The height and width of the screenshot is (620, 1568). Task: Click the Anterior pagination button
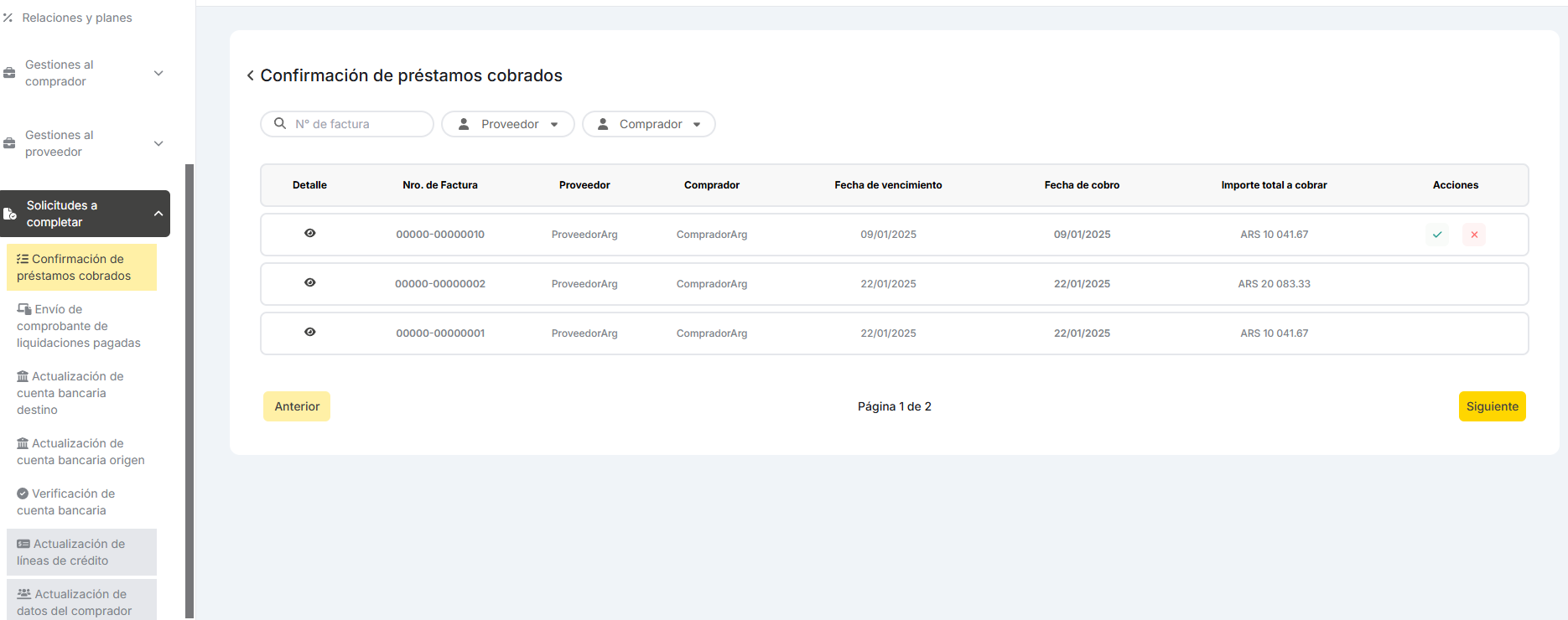(x=297, y=406)
